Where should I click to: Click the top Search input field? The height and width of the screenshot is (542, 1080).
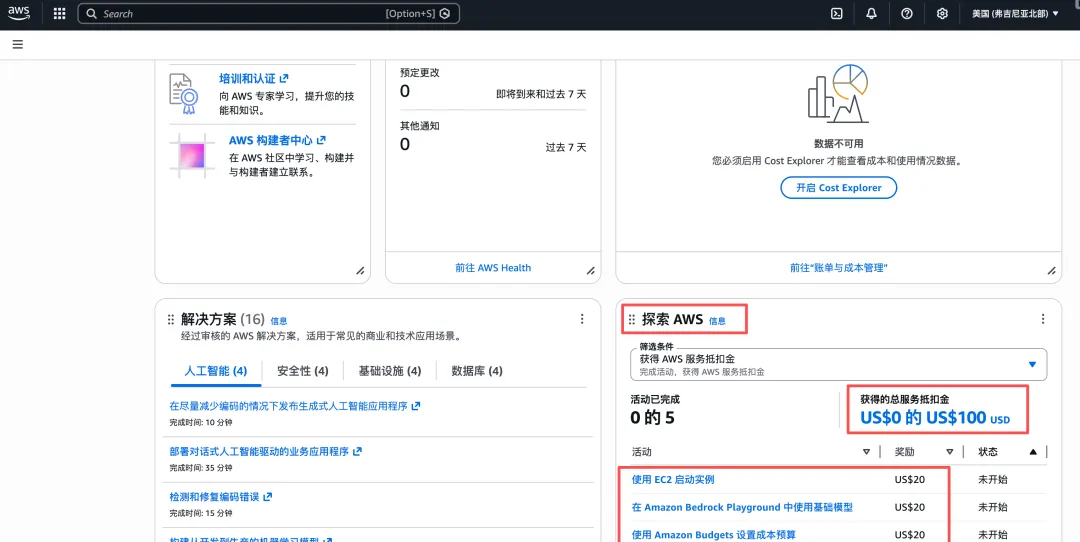[240, 14]
